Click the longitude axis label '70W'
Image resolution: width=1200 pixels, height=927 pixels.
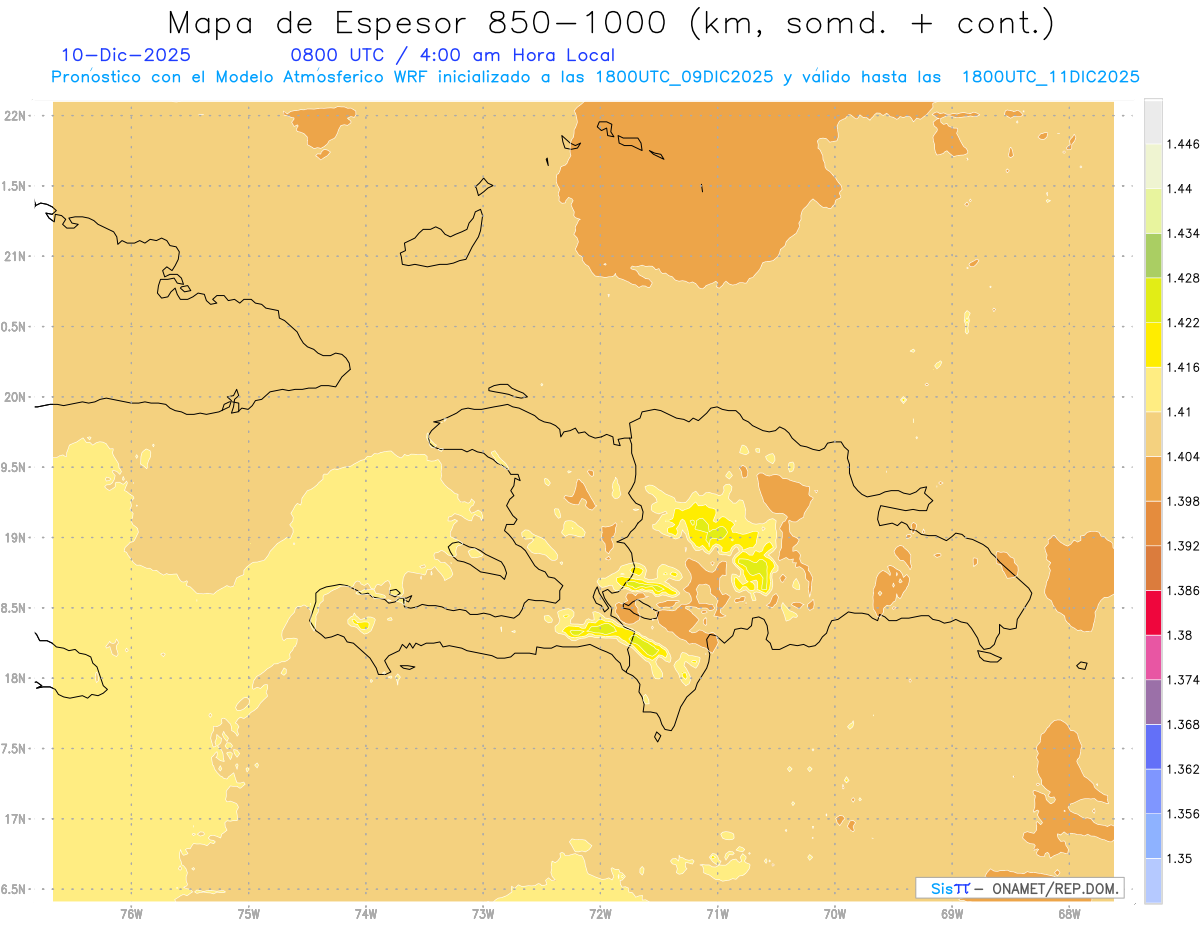(x=835, y=914)
